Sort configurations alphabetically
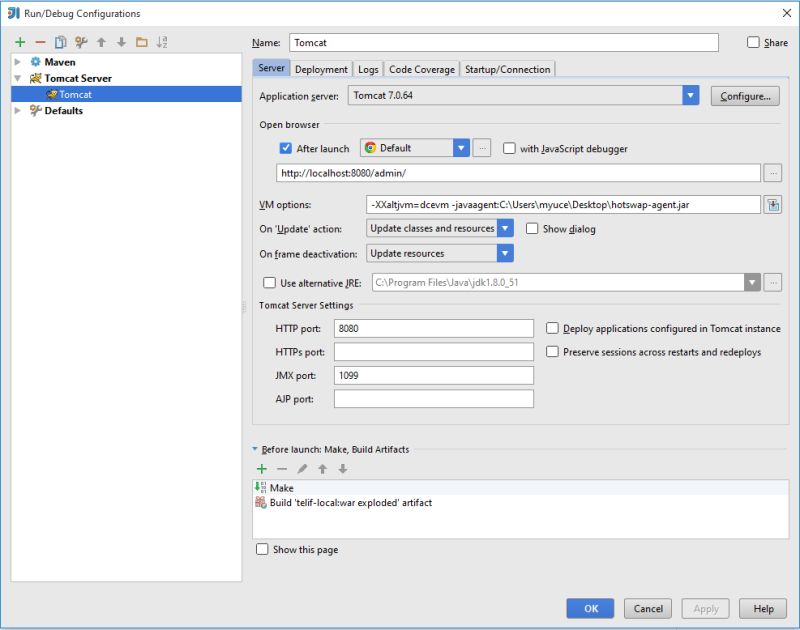The image size is (800, 630). click(162, 42)
